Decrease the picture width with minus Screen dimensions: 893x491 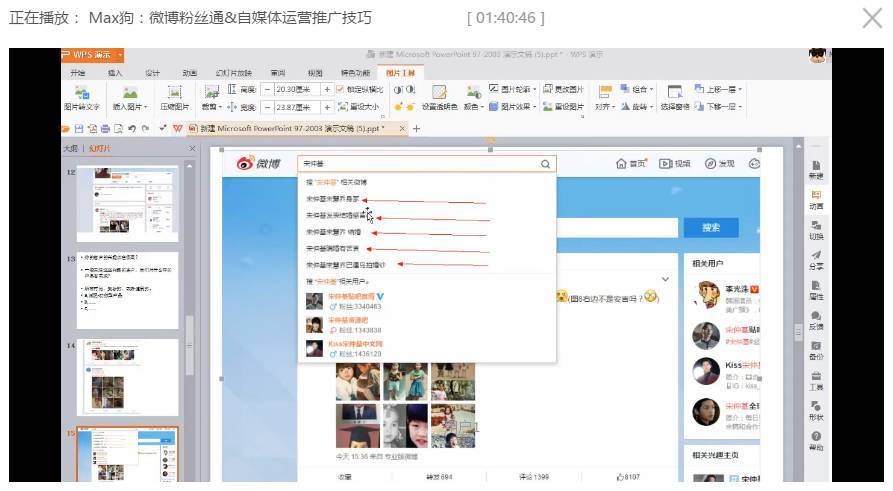point(267,107)
